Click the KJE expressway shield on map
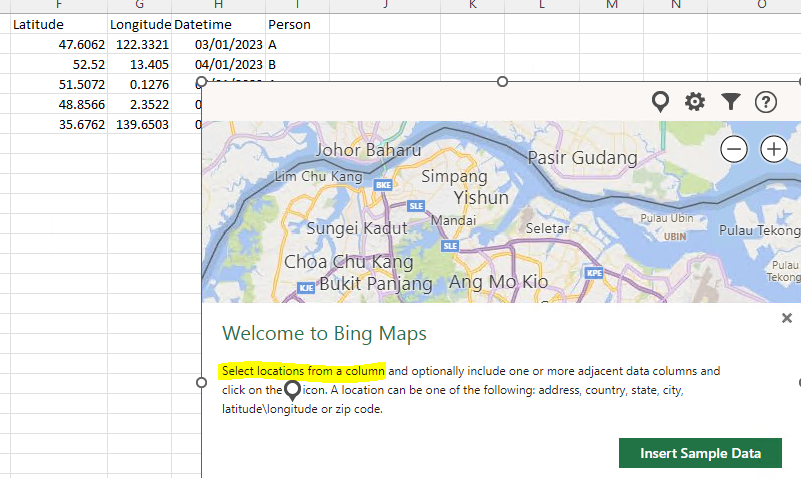801x478 pixels. pos(306,288)
